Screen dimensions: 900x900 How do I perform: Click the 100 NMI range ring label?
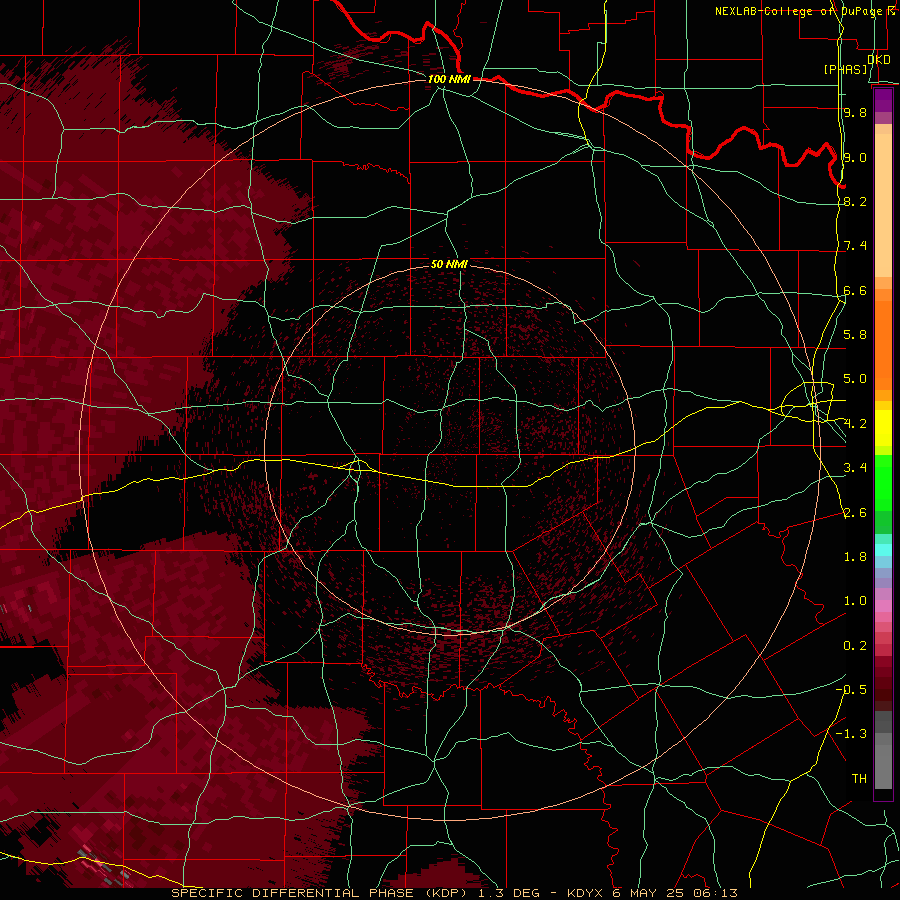click(x=449, y=79)
